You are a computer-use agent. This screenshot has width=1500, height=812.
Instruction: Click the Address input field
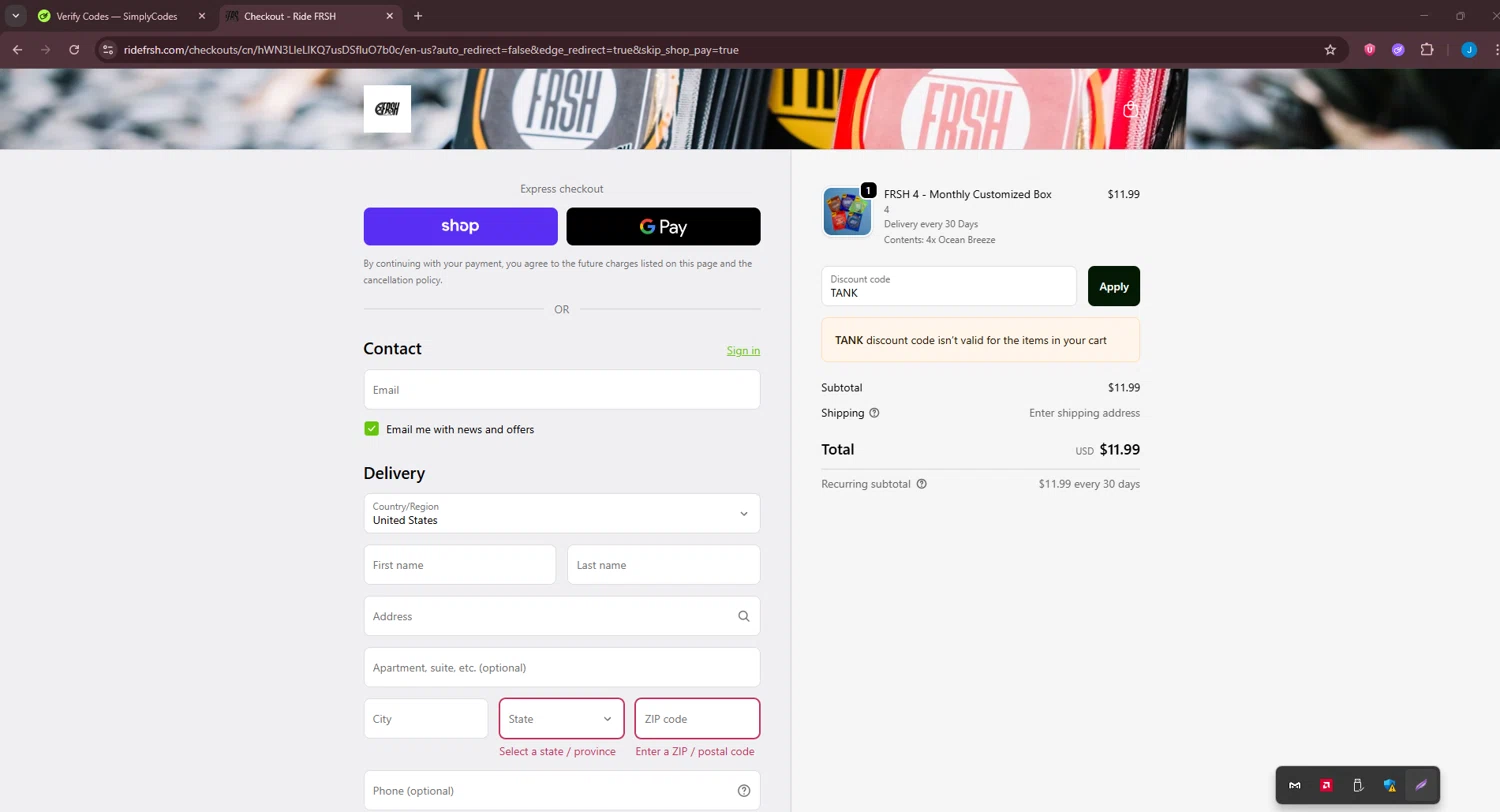pos(562,616)
